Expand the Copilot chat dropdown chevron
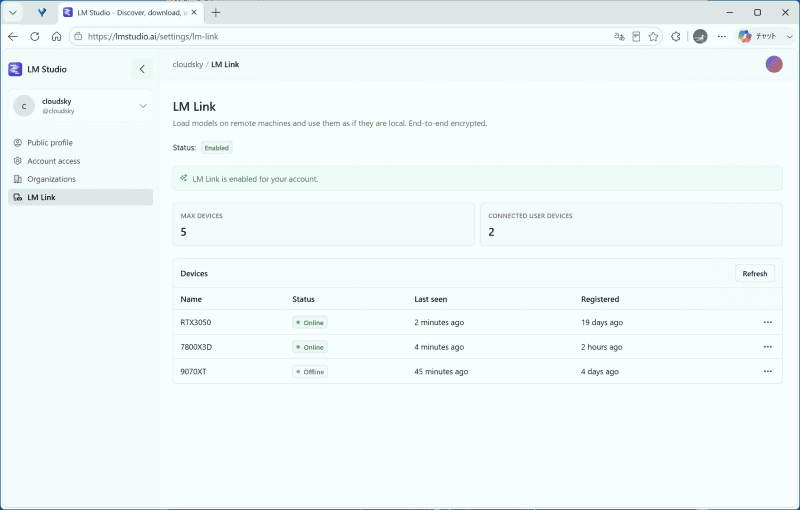Screen dimensions: 800x510 point(789,37)
